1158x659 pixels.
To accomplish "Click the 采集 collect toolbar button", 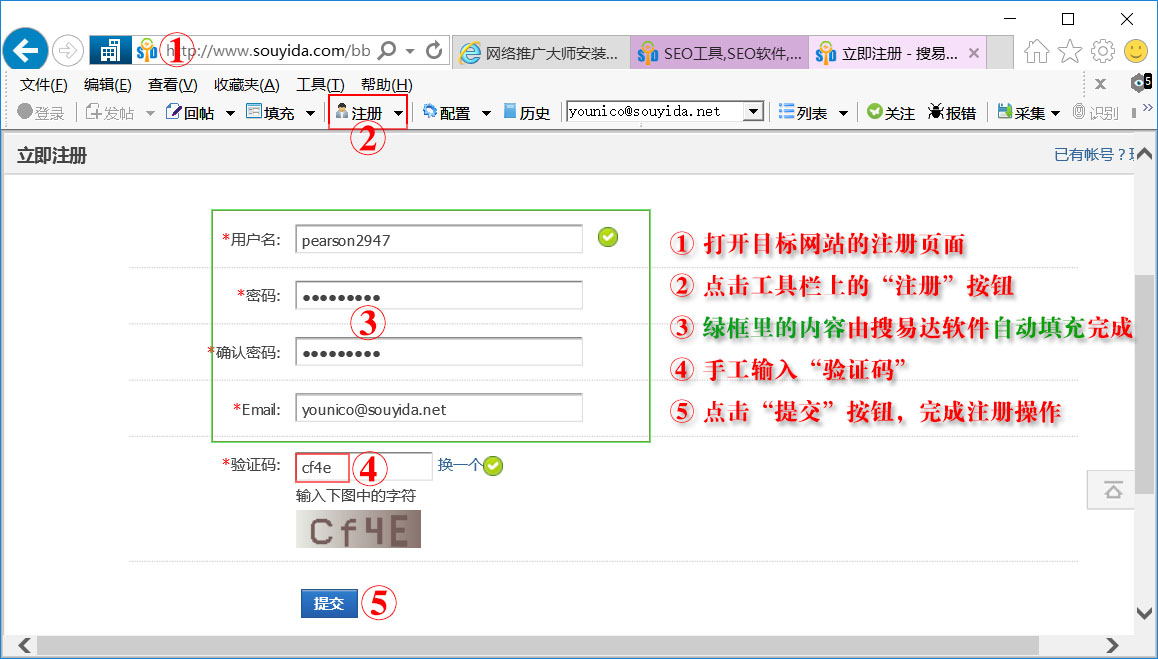I will click(1021, 112).
